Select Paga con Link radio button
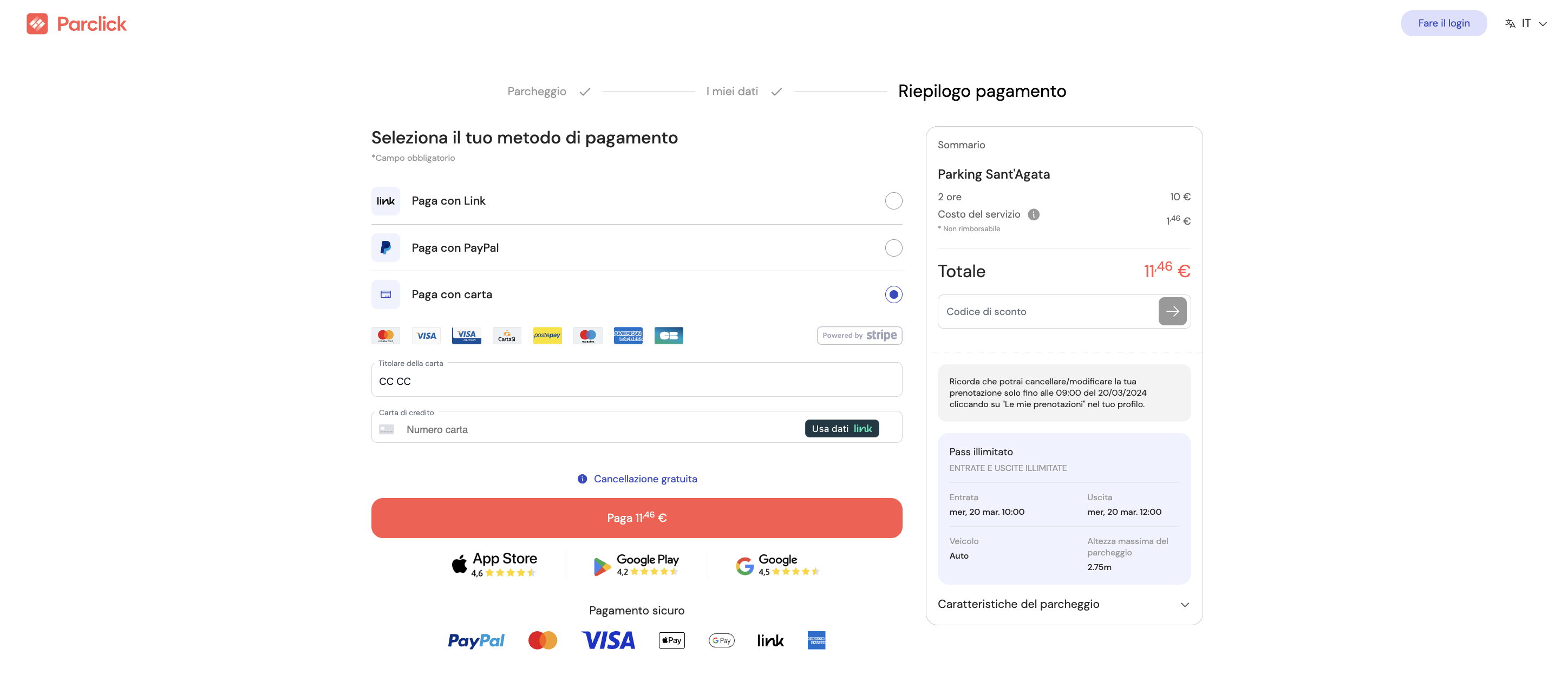Viewport: 1568px width, 694px height. click(893, 201)
